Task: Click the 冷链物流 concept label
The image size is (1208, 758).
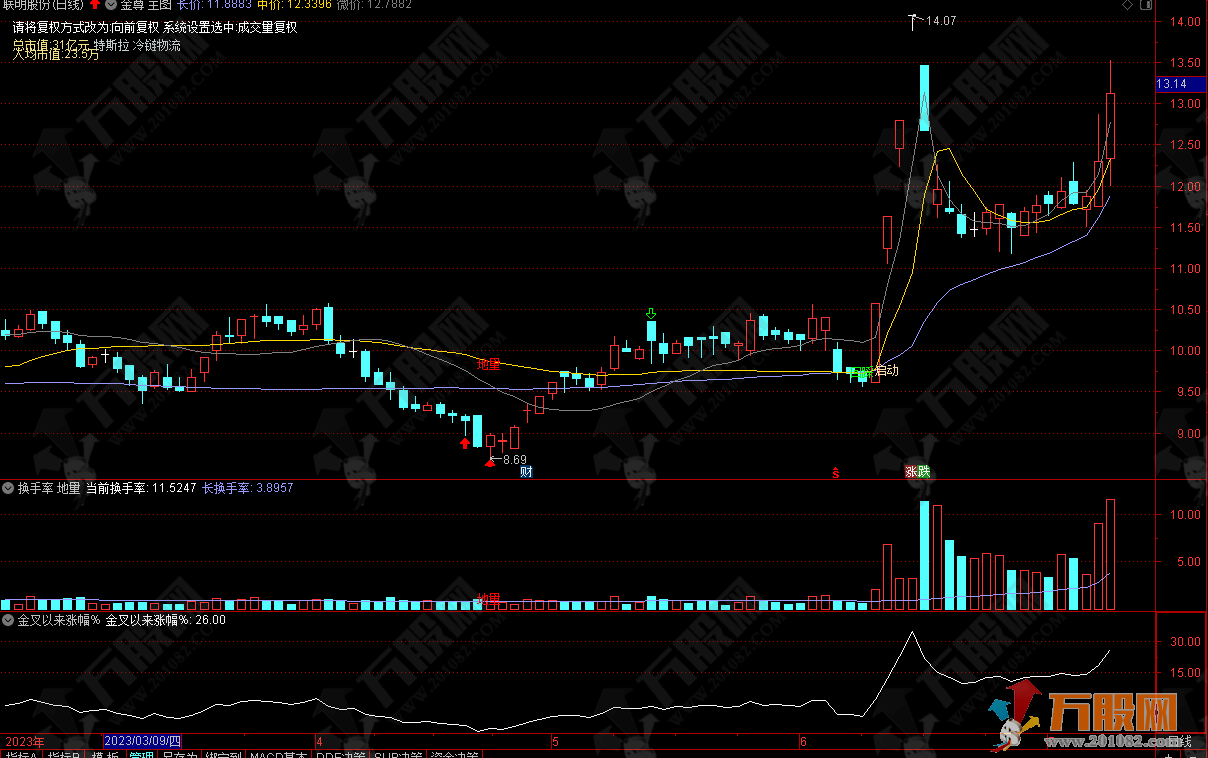Action: (x=158, y=45)
